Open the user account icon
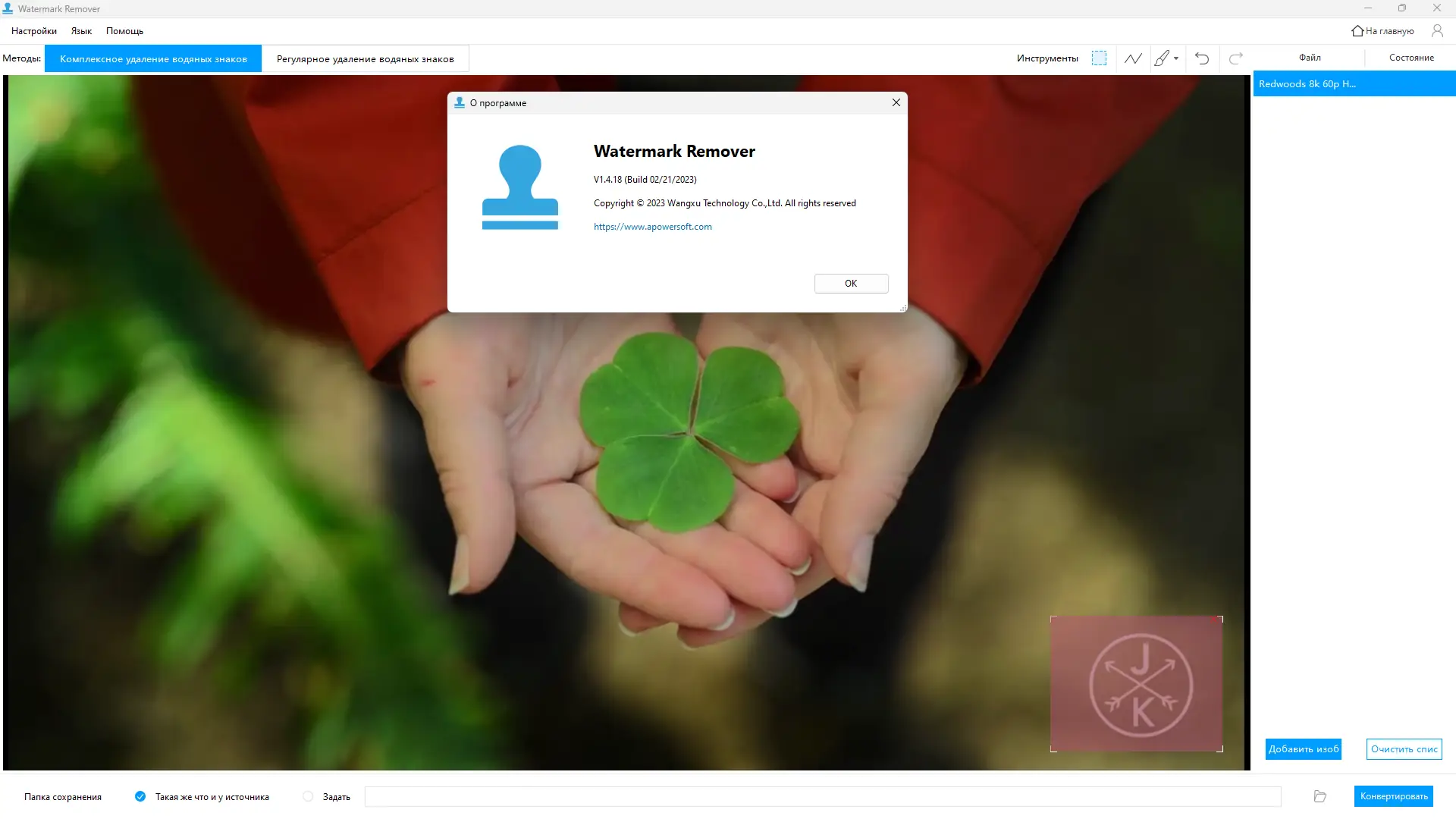This screenshot has height=819, width=1456. tap(1437, 31)
